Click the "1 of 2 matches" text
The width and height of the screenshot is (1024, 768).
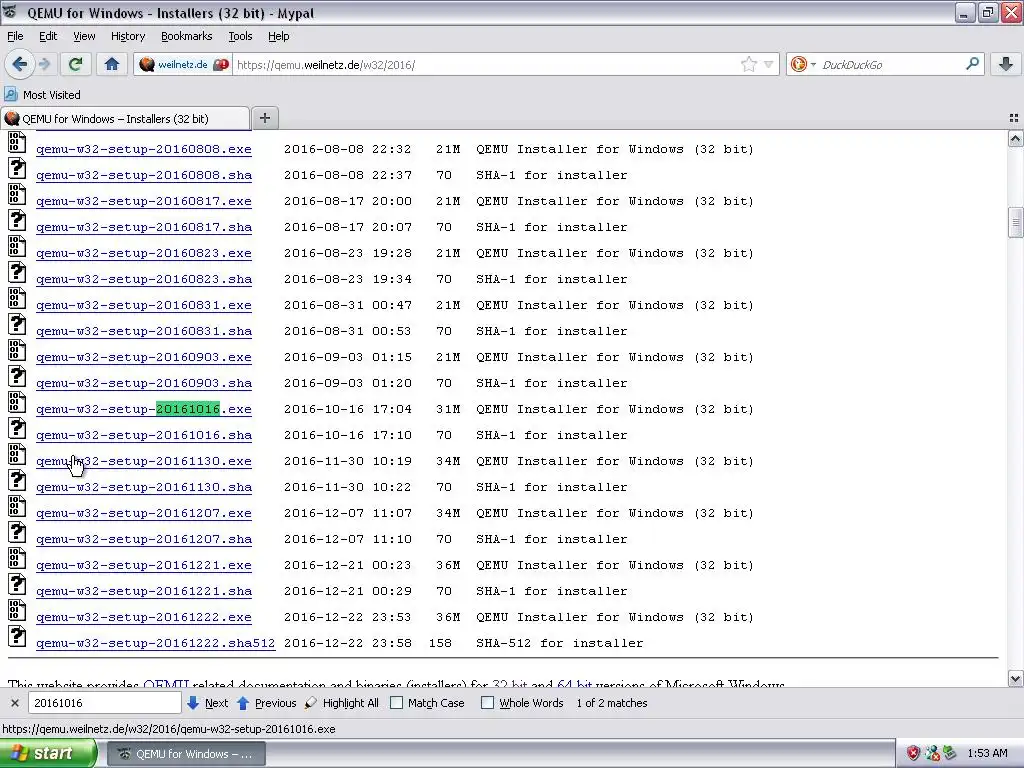pos(612,703)
